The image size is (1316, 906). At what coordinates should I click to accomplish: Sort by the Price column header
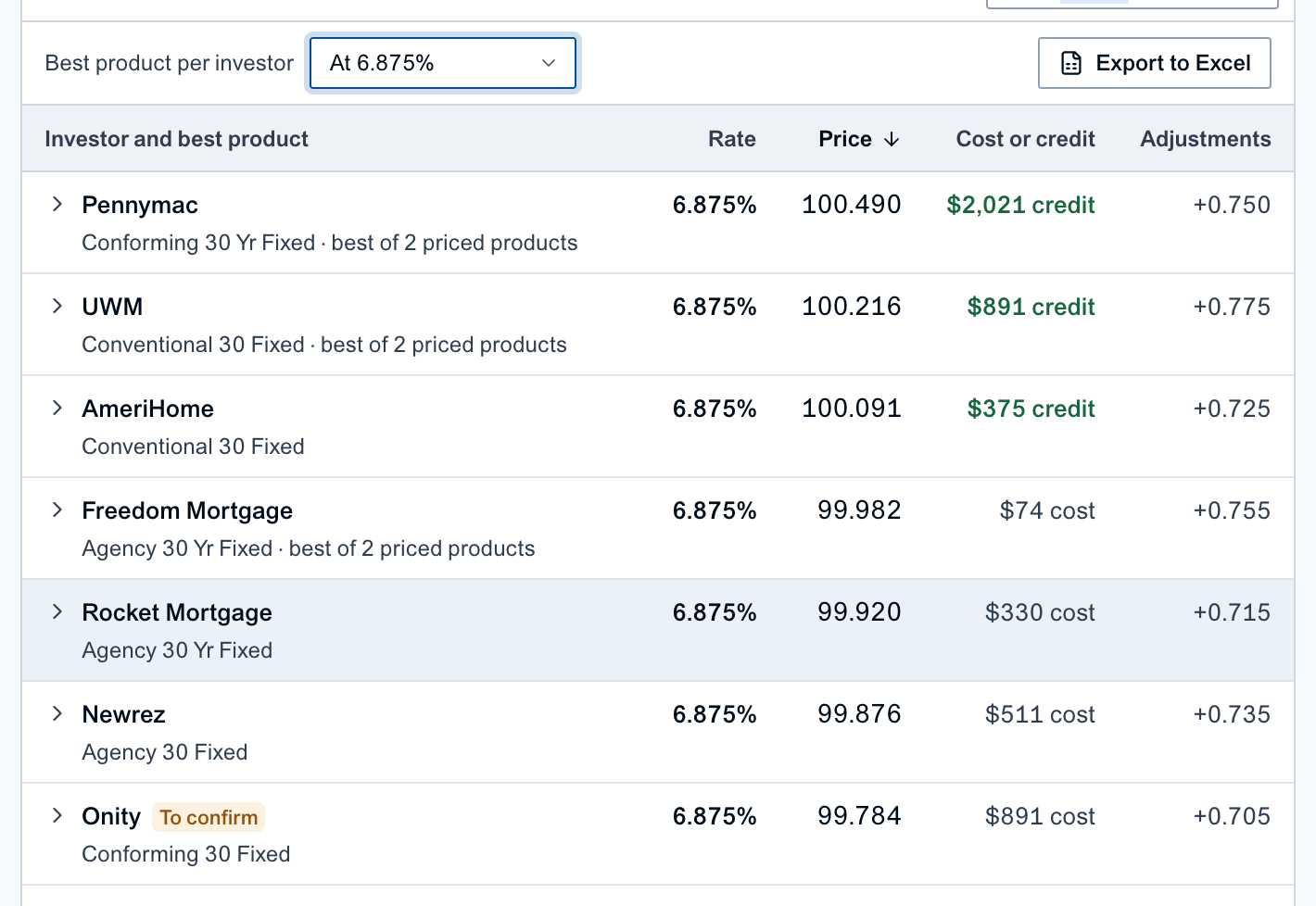(x=859, y=139)
